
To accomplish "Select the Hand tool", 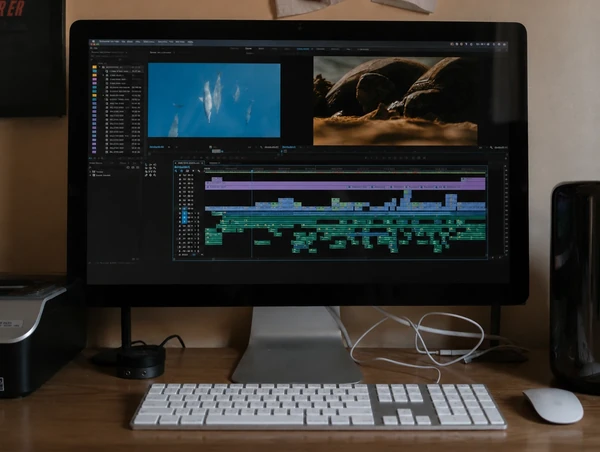I will pos(150,175).
